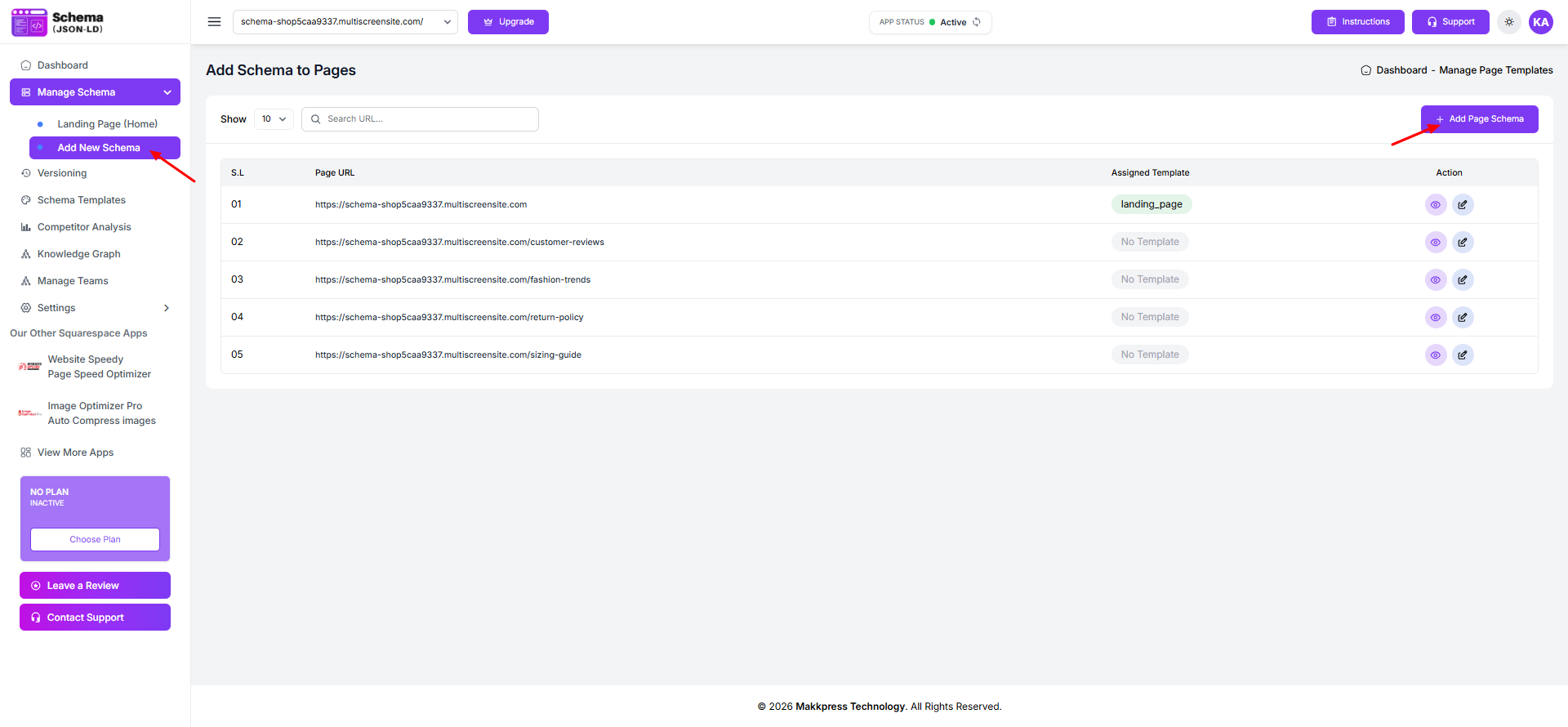This screenshot has height=727, width=1568.
Task: Preview the return-policy page eye icon
Action: click(1435, 318)
